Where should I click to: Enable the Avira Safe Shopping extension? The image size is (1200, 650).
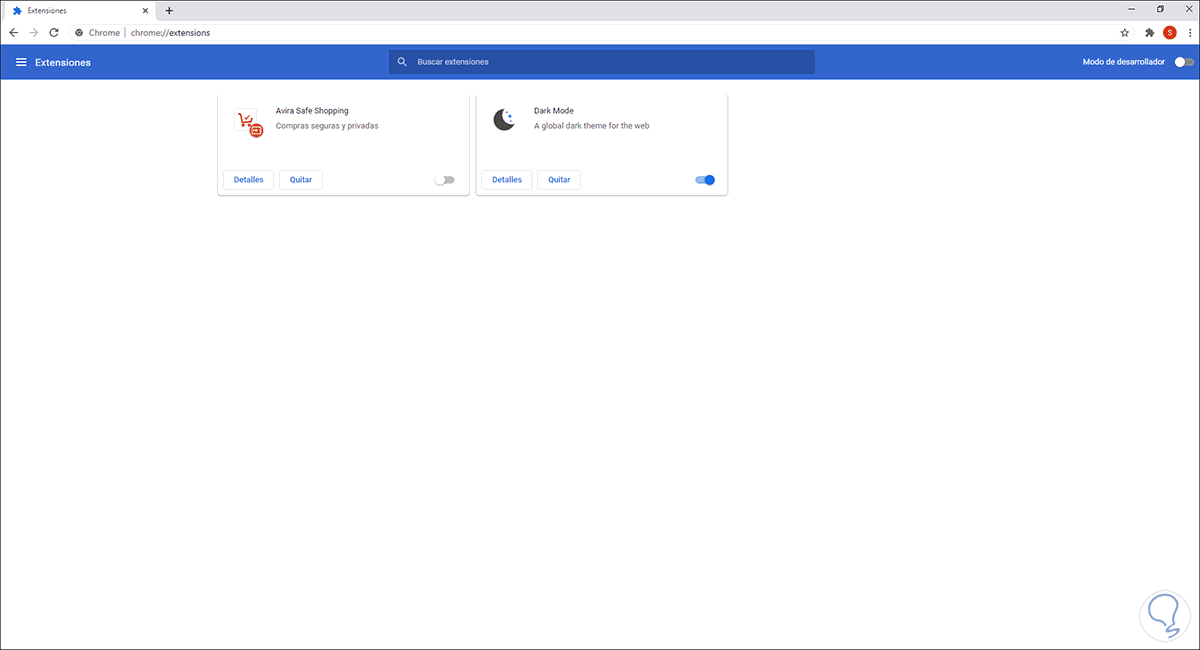(444, 178)
